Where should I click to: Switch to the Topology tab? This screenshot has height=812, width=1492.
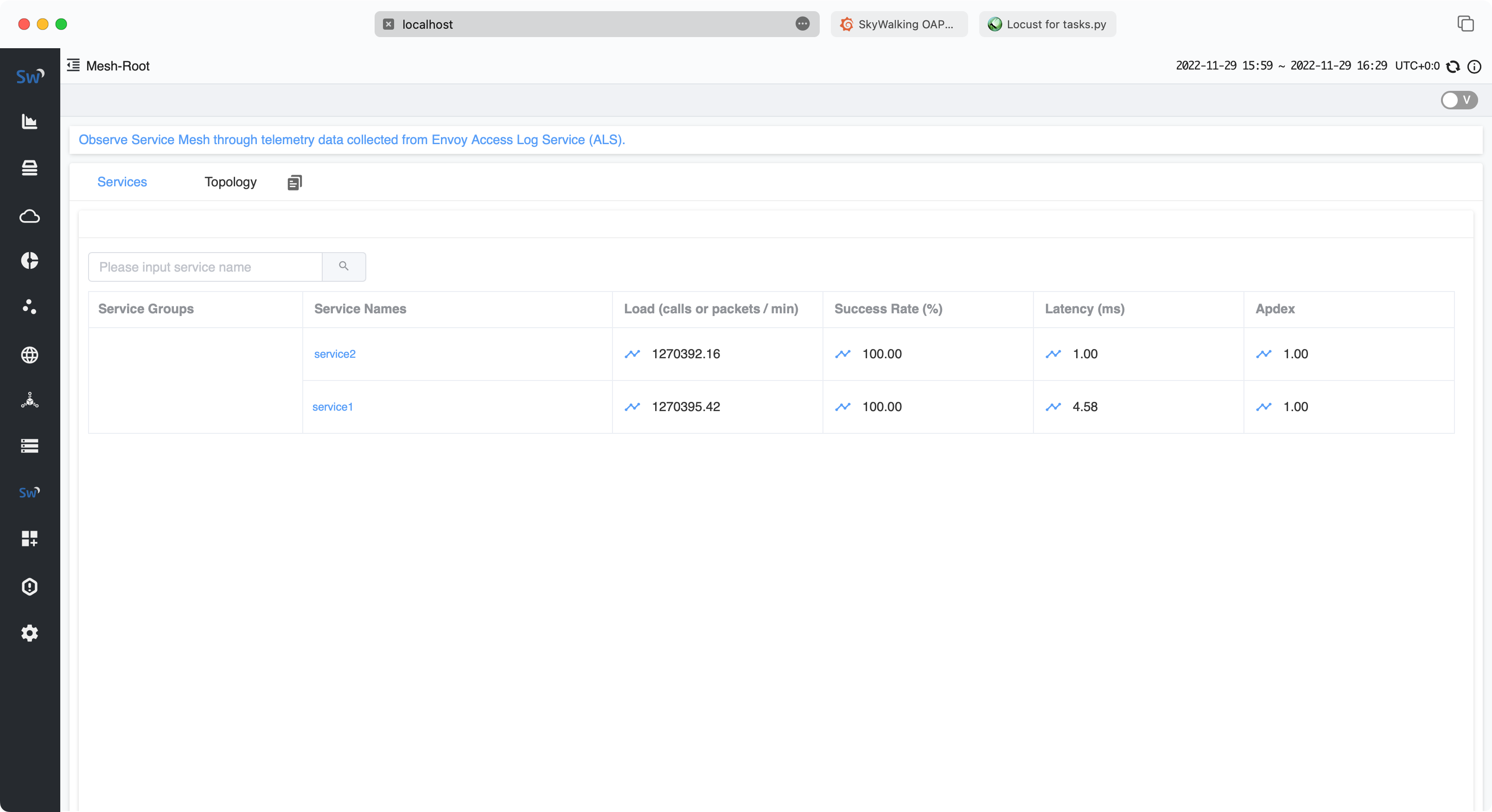pyautogui.click(x=232, y=182)
